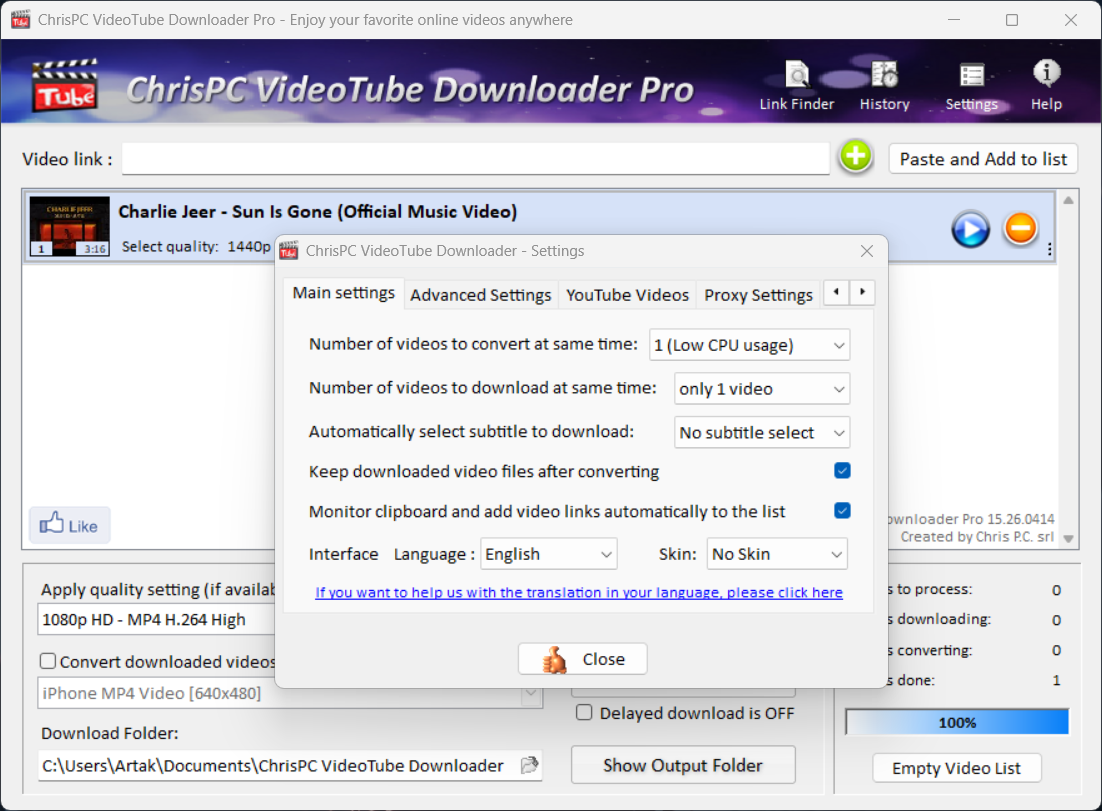Switch to the Advanced Settings tab
1102x811 pixels.
coord(481,295)
